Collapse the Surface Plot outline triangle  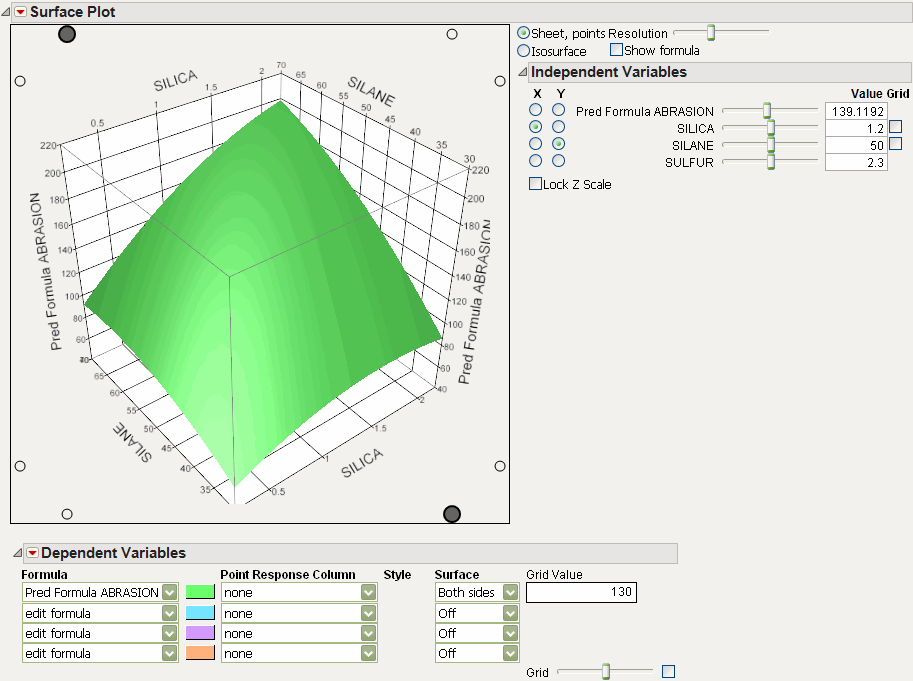(7, 13)
